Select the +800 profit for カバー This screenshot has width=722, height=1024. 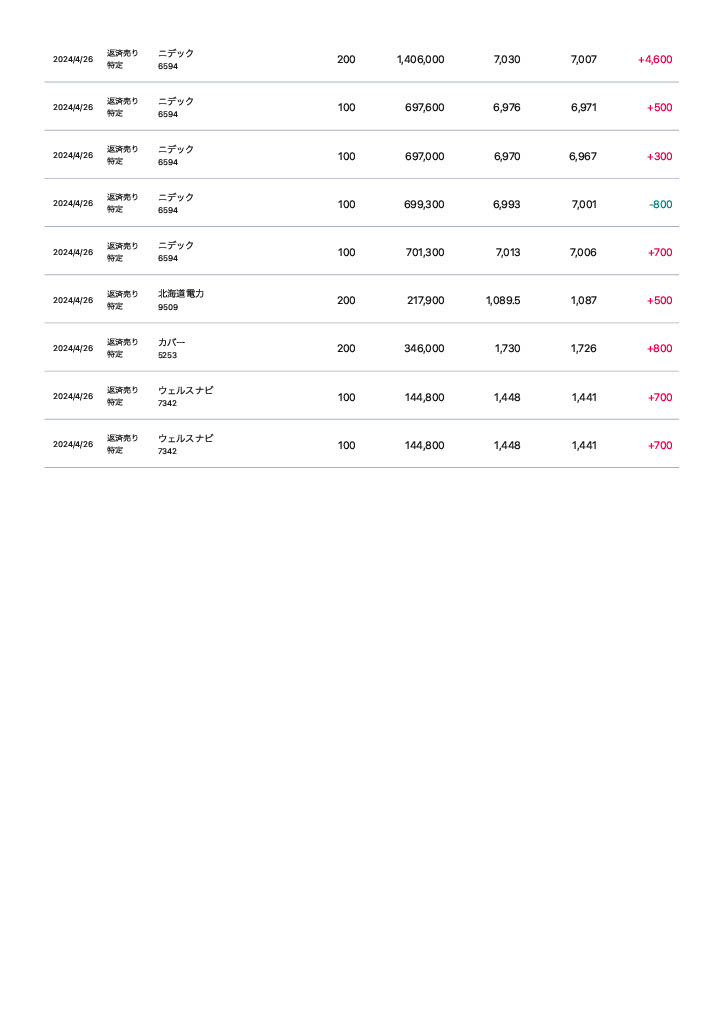pyautogui.click(x=659, y=349)
